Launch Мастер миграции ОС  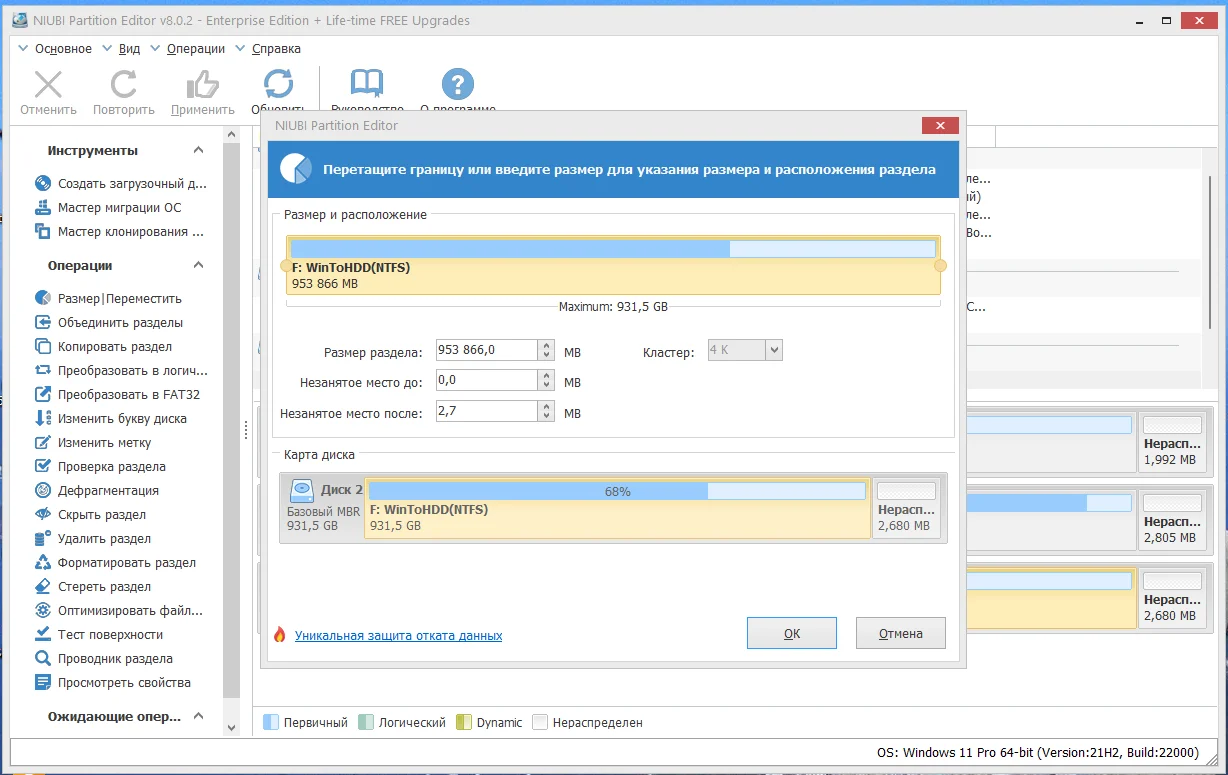point(108,208)
